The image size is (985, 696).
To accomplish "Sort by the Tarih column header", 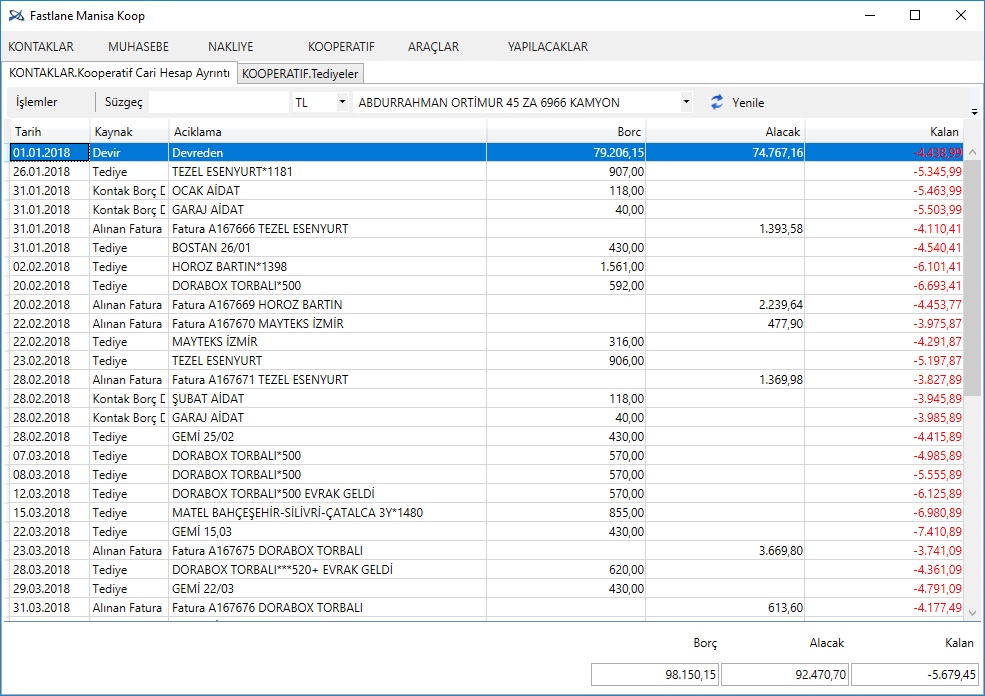I will point(50,132).
